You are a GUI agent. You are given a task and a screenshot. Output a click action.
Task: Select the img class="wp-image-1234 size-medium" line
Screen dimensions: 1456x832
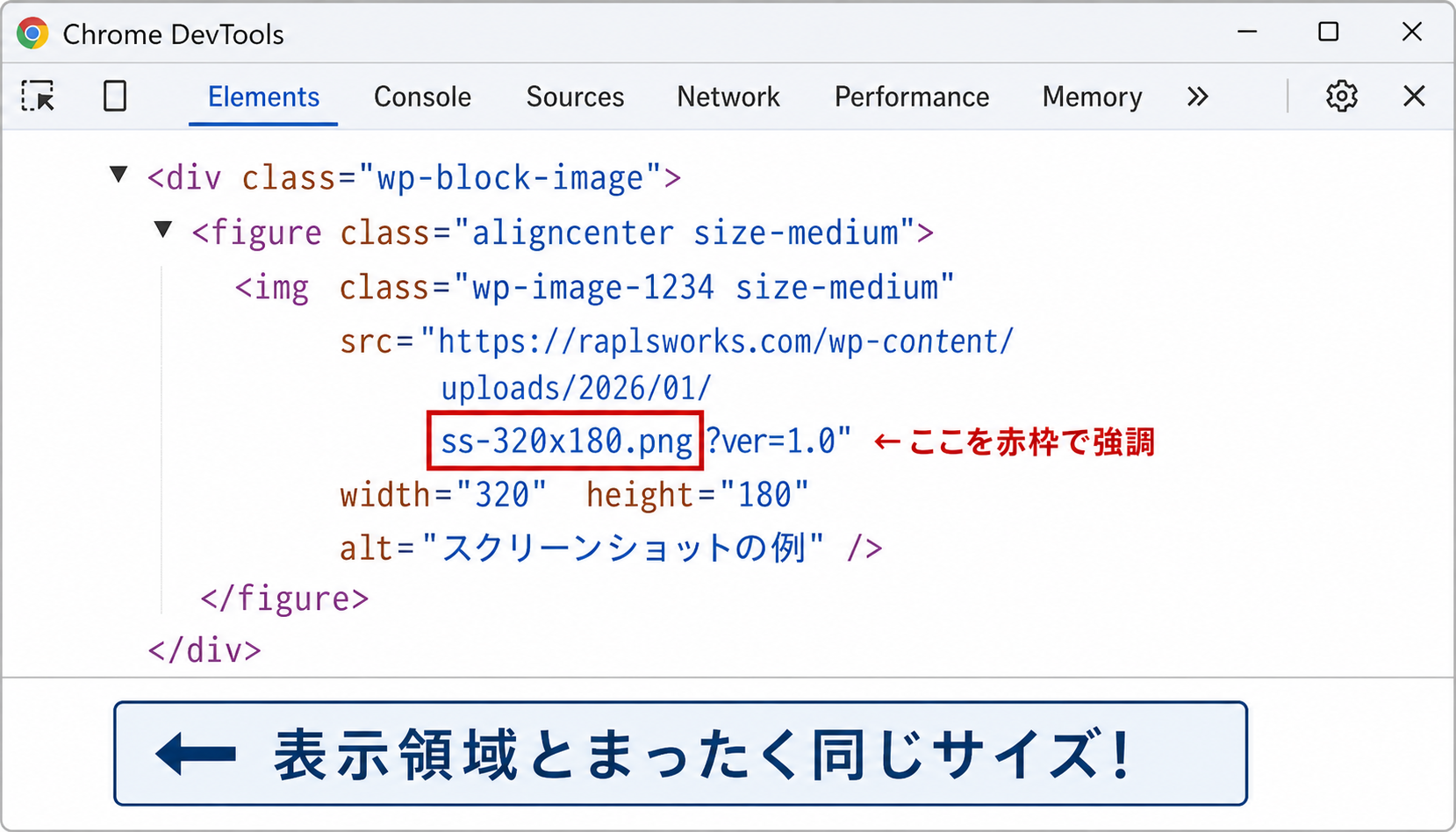tap(594, 288)
